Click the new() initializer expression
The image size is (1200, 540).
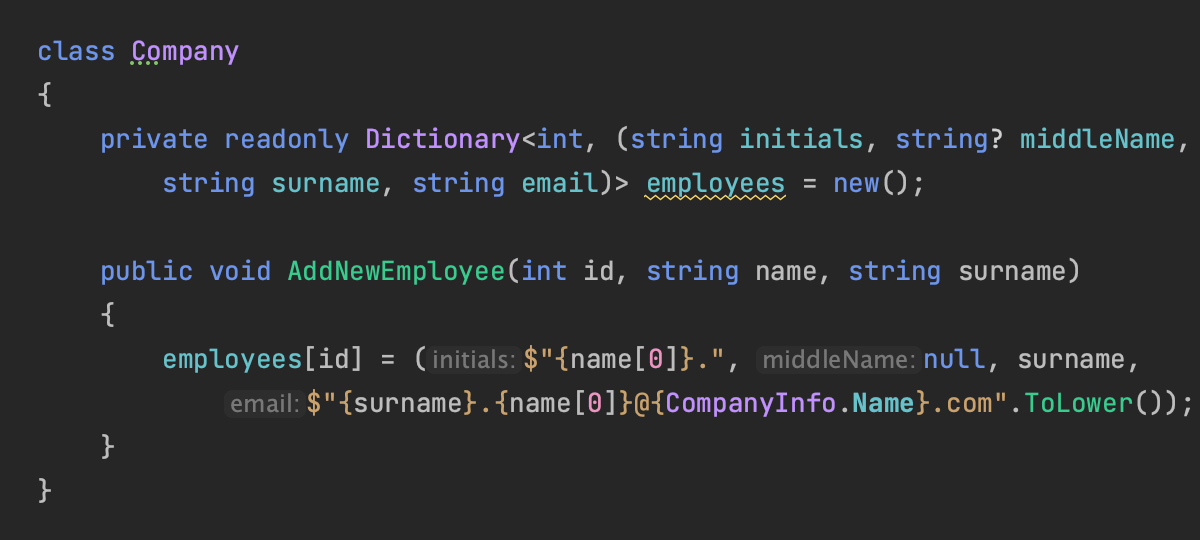869,183
